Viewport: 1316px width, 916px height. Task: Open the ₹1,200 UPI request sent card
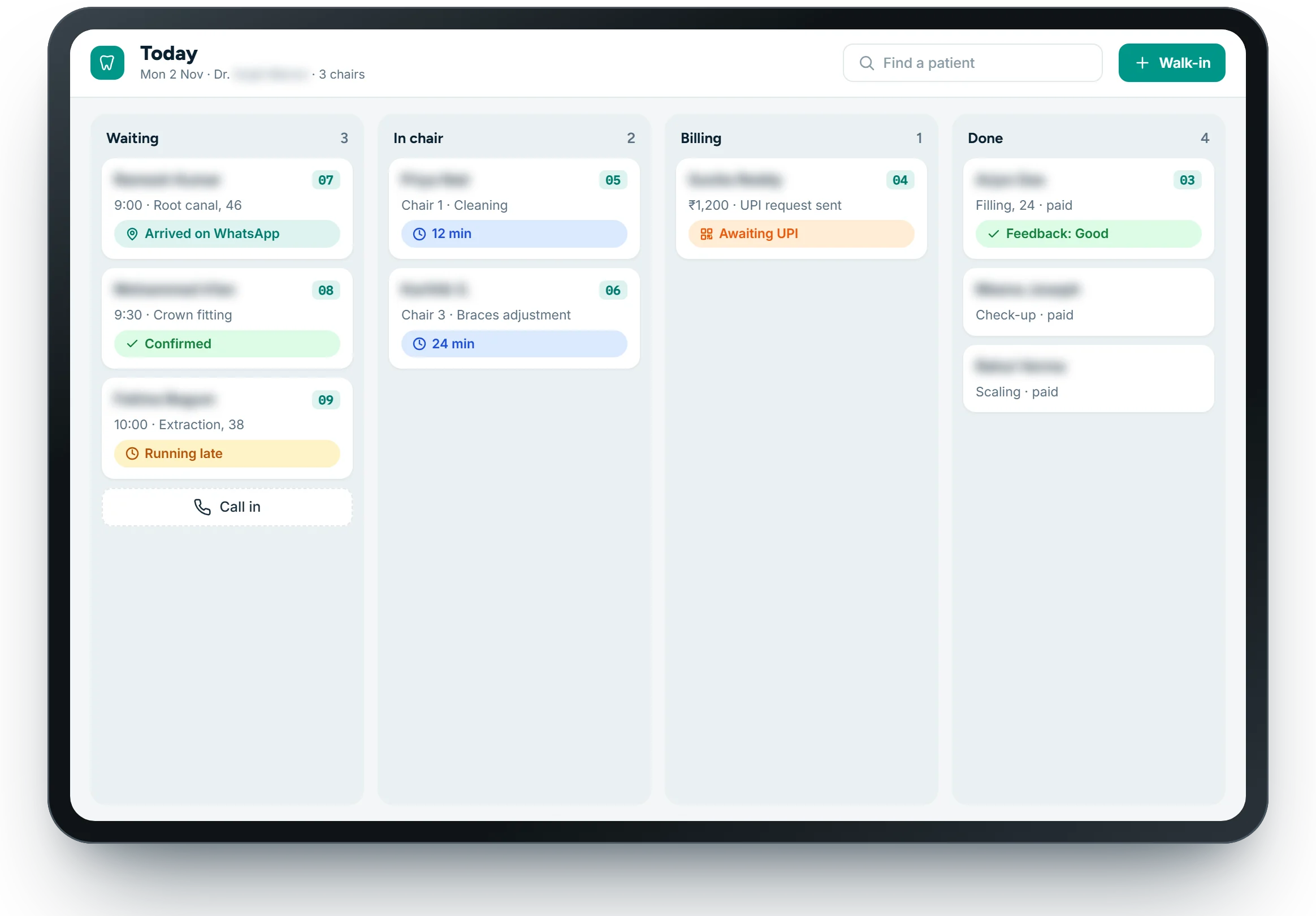pyautogui.click(x=800, y=209)
